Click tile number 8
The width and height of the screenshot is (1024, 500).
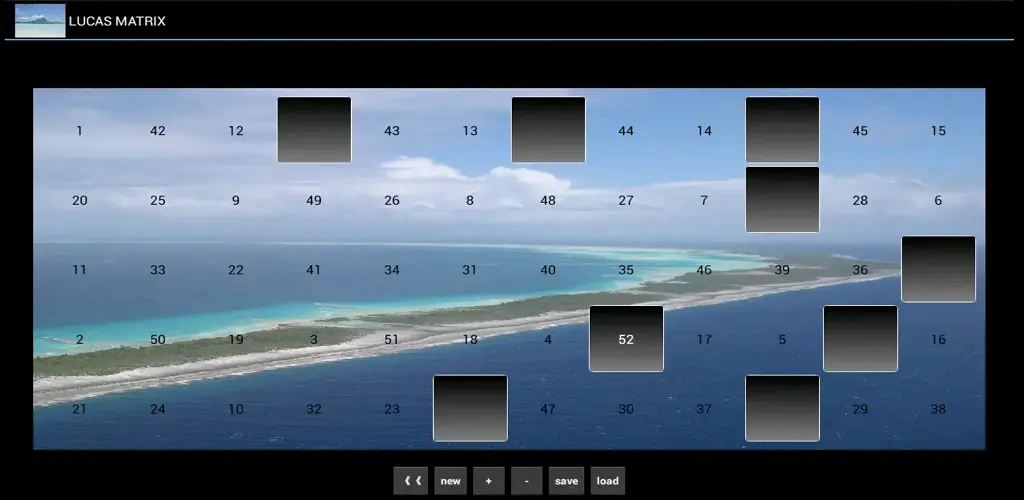coord(470,200)
